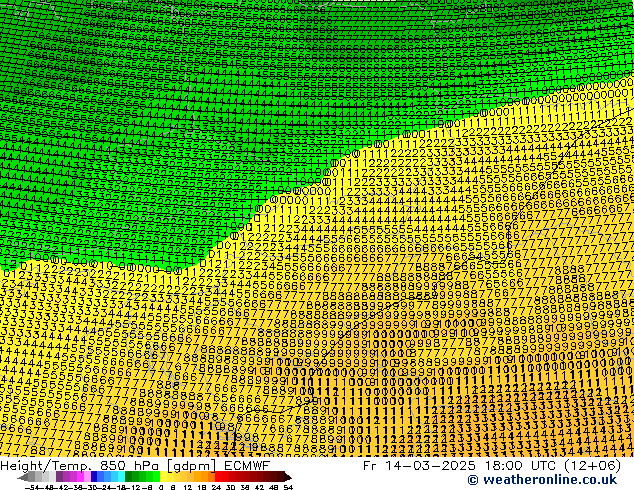Viewport: 634px width, 490px height.
Task: Click the grey left arrow end of legend
Action: [x=22, y=477]
